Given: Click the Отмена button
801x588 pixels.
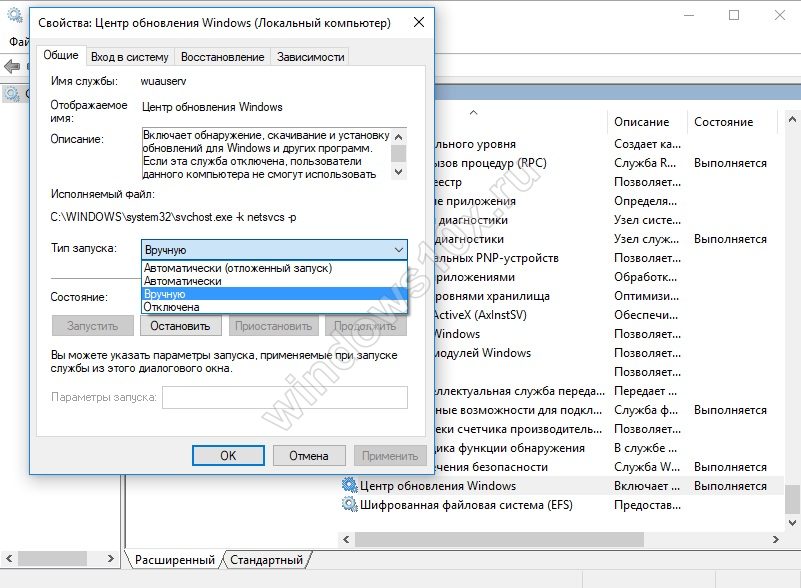Looking at the screenshot, I should point(309,456).
